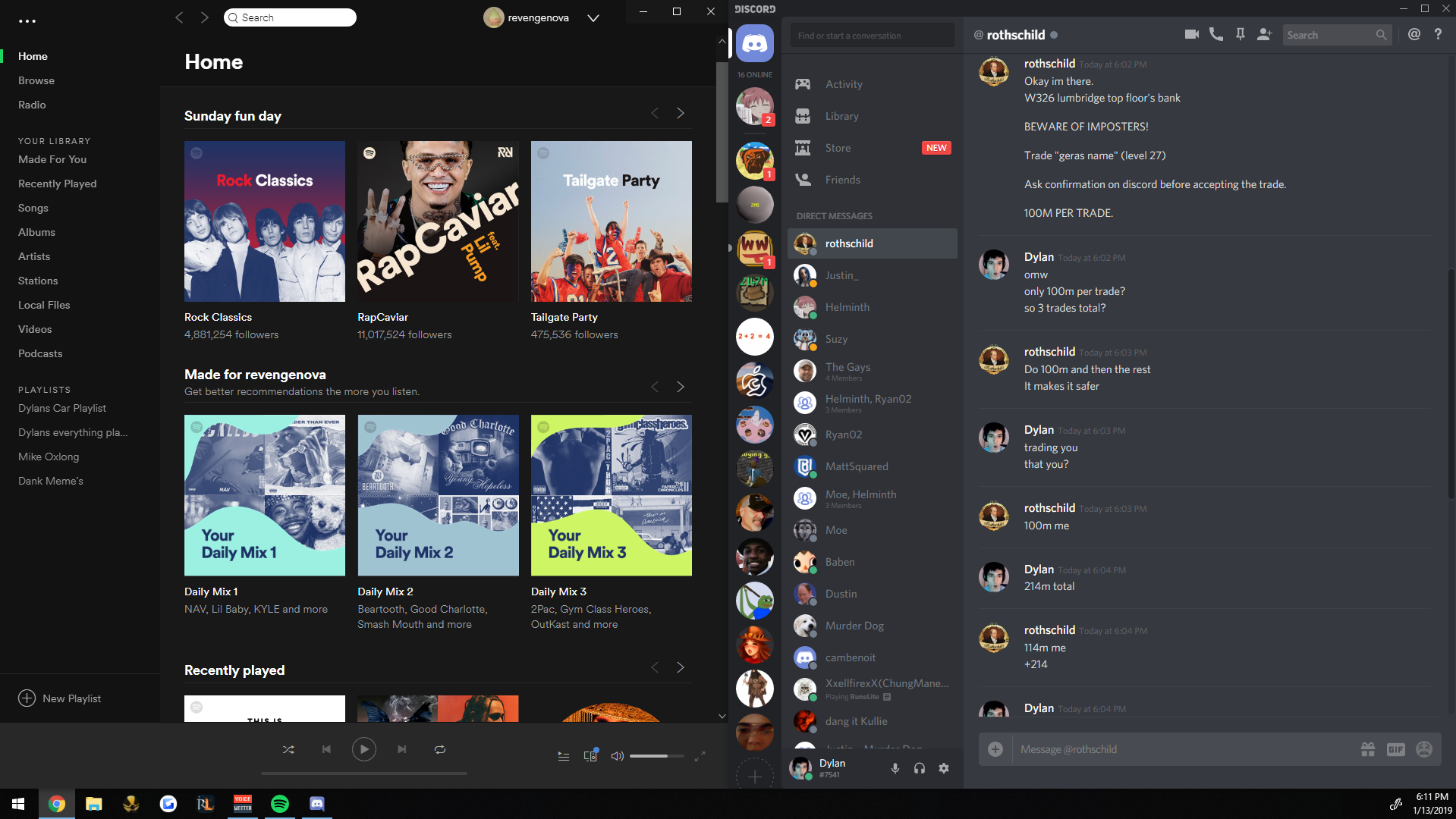Show previous Made for revengenova items
1456x819 pixels.
tap(655, 387)
